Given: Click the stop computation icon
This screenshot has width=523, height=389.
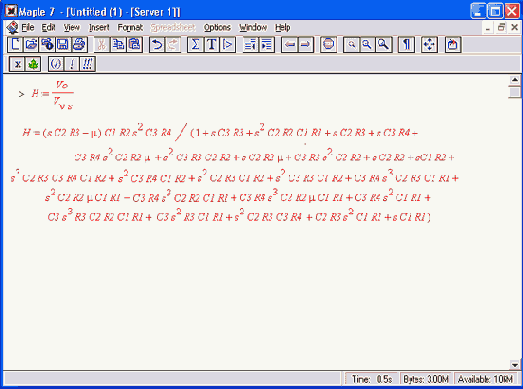Looking at the screenshot, I should pyautogui.click(x=328, y=45).
